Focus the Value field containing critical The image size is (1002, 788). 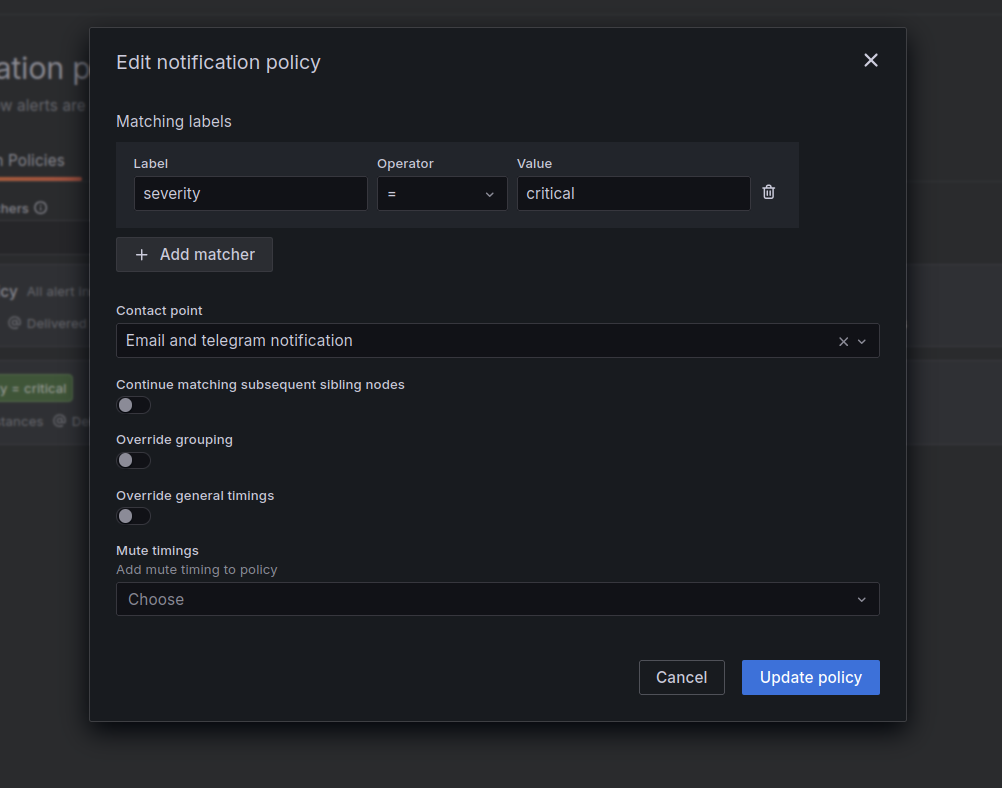point(633,194)
